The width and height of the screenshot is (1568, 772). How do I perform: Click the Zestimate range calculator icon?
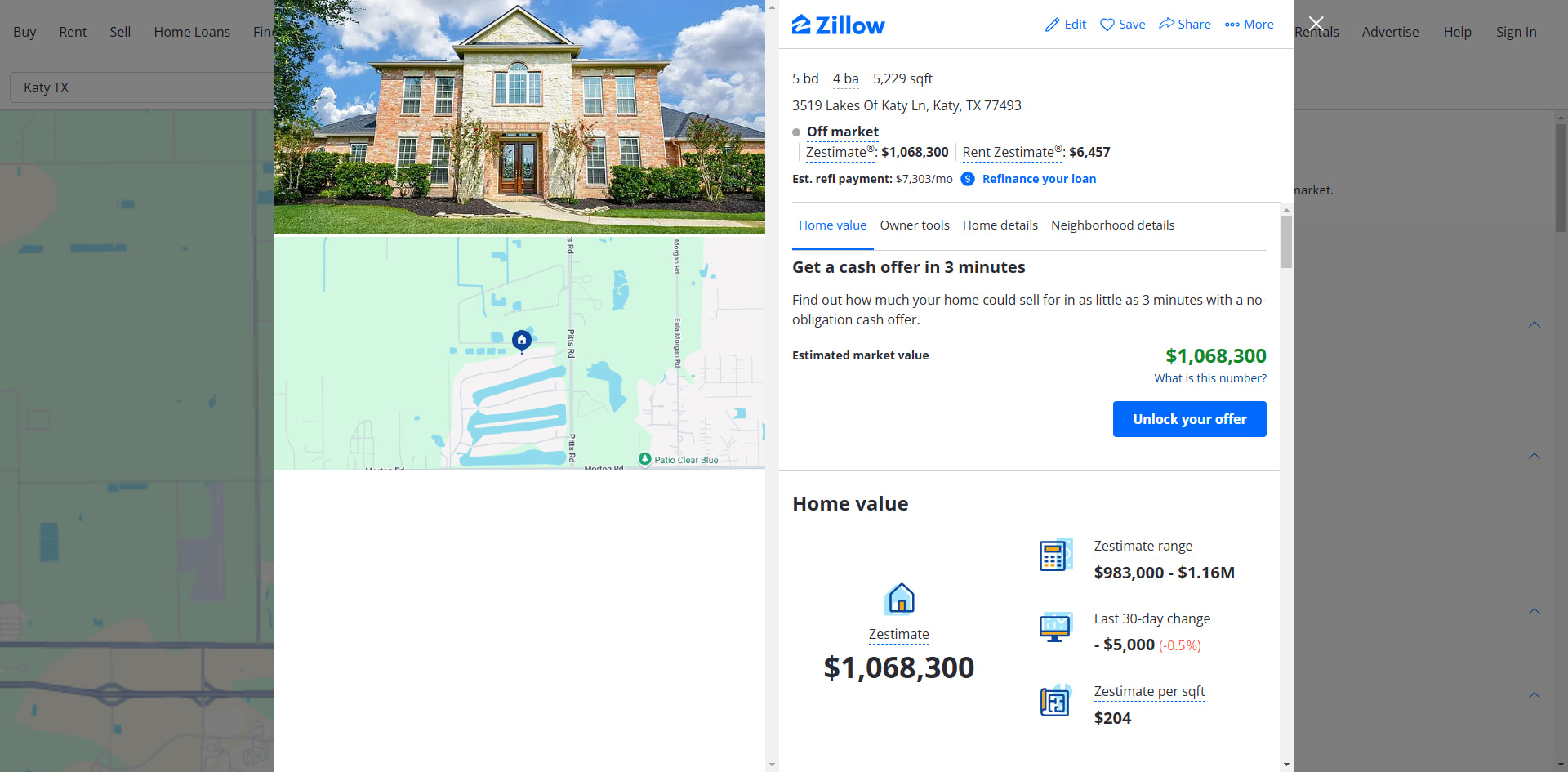click(1055, 555)
